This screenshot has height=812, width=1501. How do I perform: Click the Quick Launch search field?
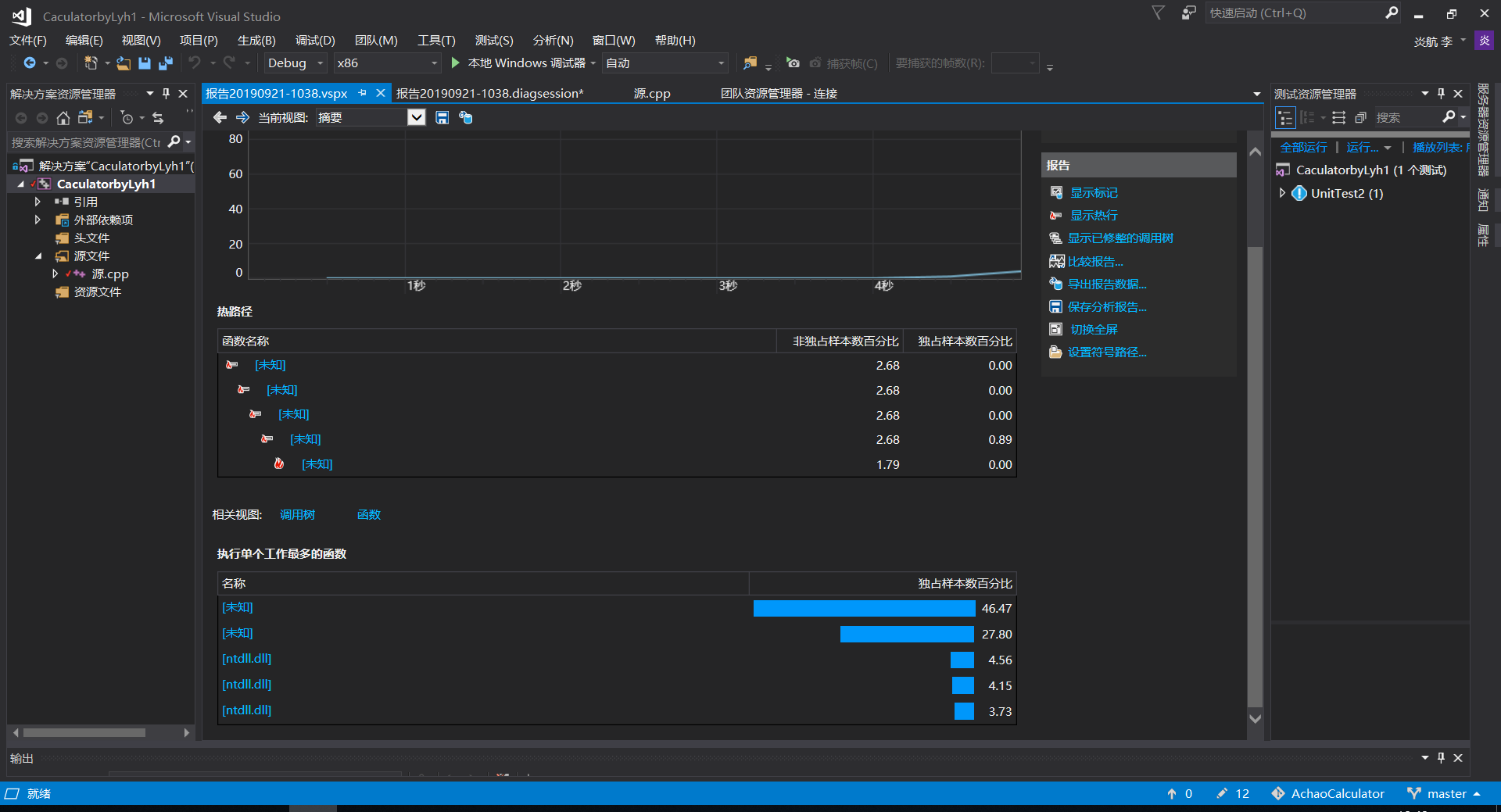coord(1295,13)
